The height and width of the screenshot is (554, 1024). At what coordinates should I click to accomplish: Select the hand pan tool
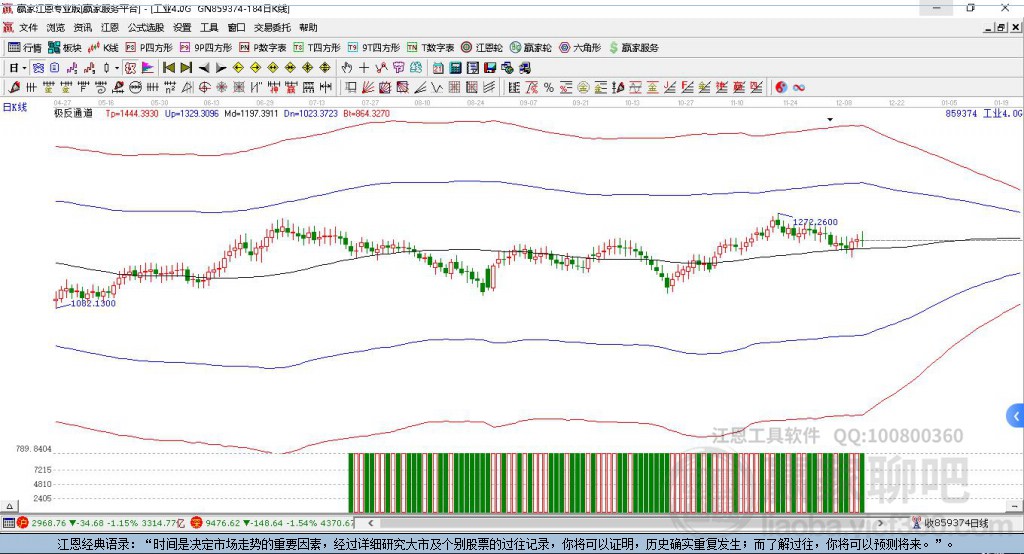pyautogui.click(x=347, y=67)
